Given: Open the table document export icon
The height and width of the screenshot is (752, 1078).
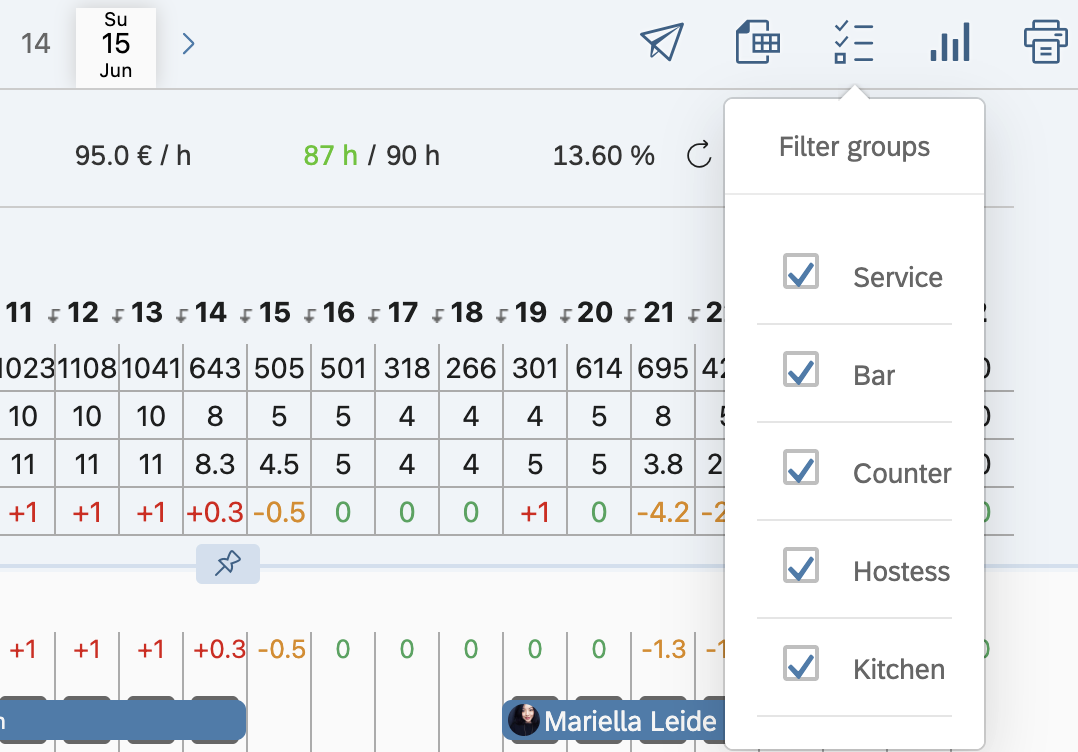Looking at the screenshot, I should [x=757, y=43].
